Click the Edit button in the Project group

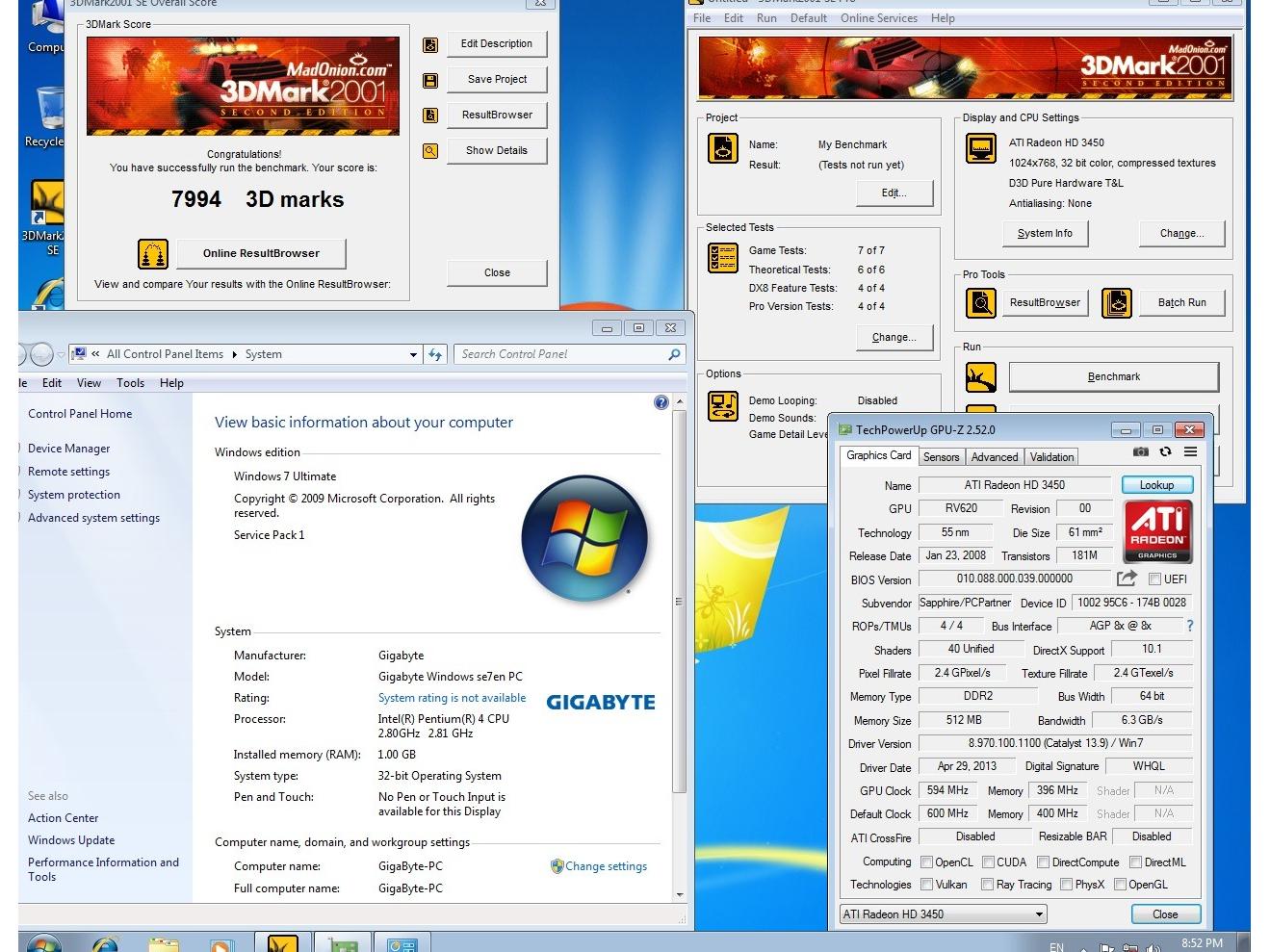point(894,193)
